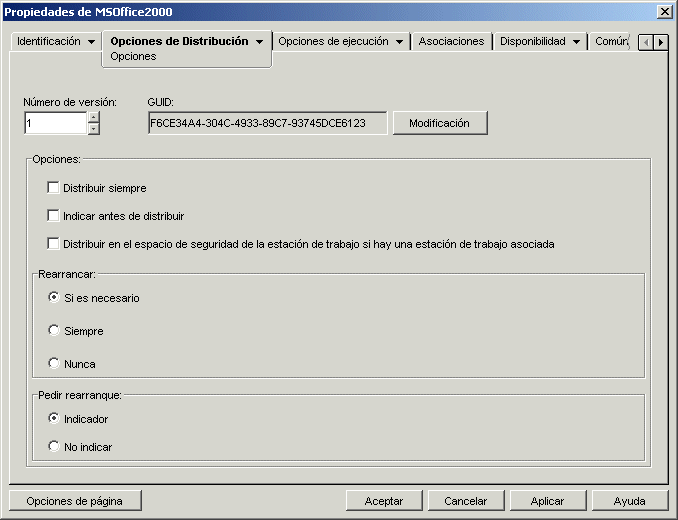Screen dimensions: 678x520
Task: Select the Indicador radio button
Action: click(54, 418)
